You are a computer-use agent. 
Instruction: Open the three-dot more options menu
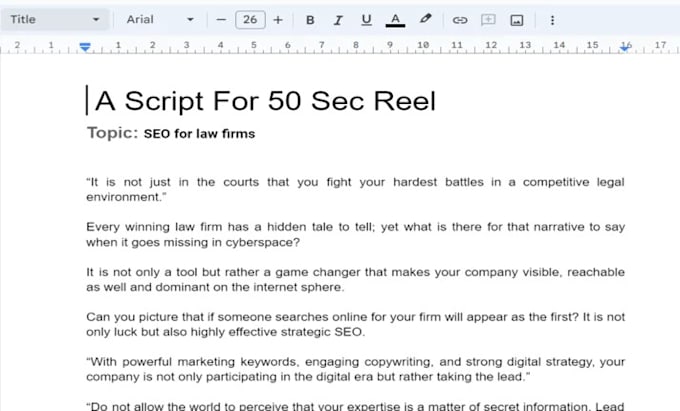[x=552, y=19]
